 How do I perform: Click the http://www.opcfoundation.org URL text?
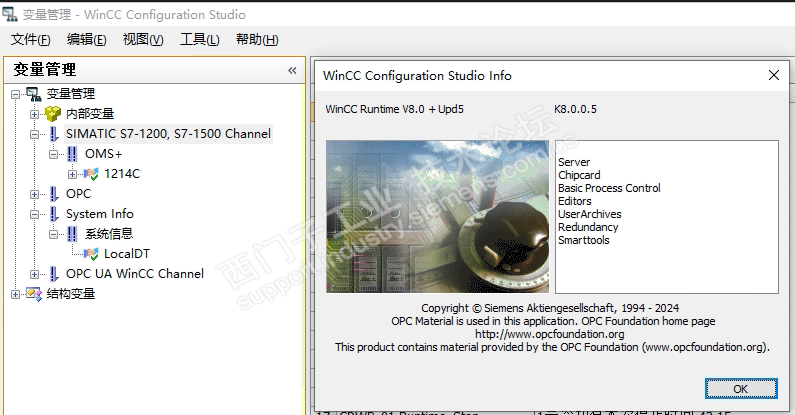point(550,334)
